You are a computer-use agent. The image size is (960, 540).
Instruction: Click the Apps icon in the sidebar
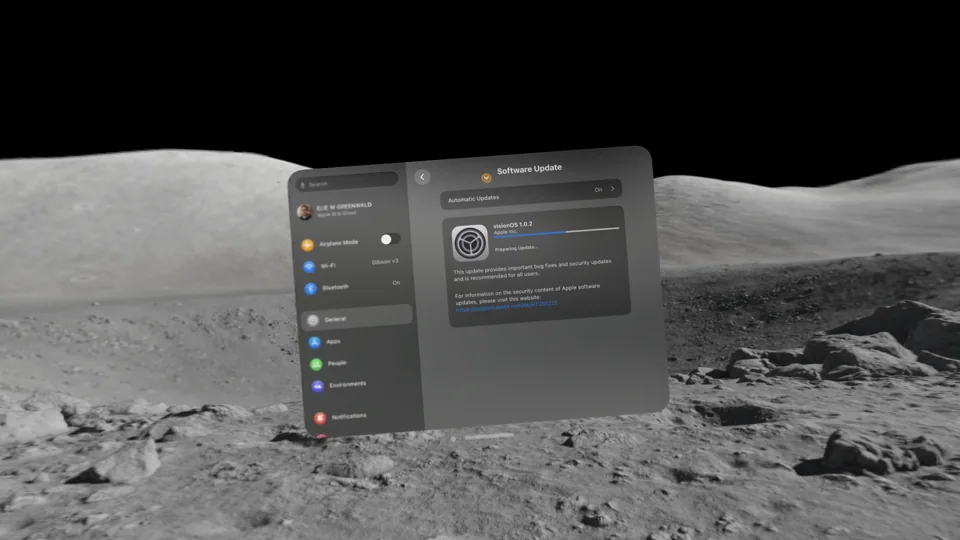314,342
